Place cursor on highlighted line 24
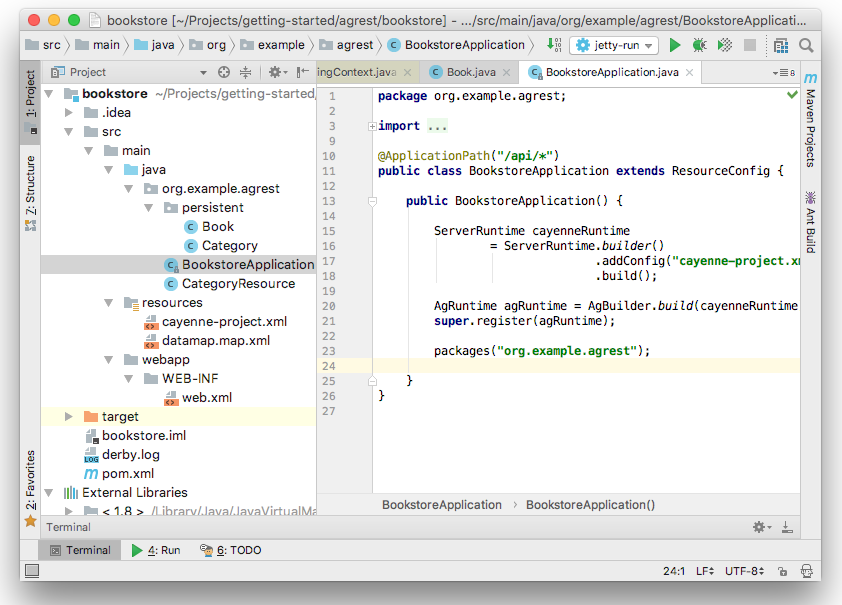 (x=585, y=366)
